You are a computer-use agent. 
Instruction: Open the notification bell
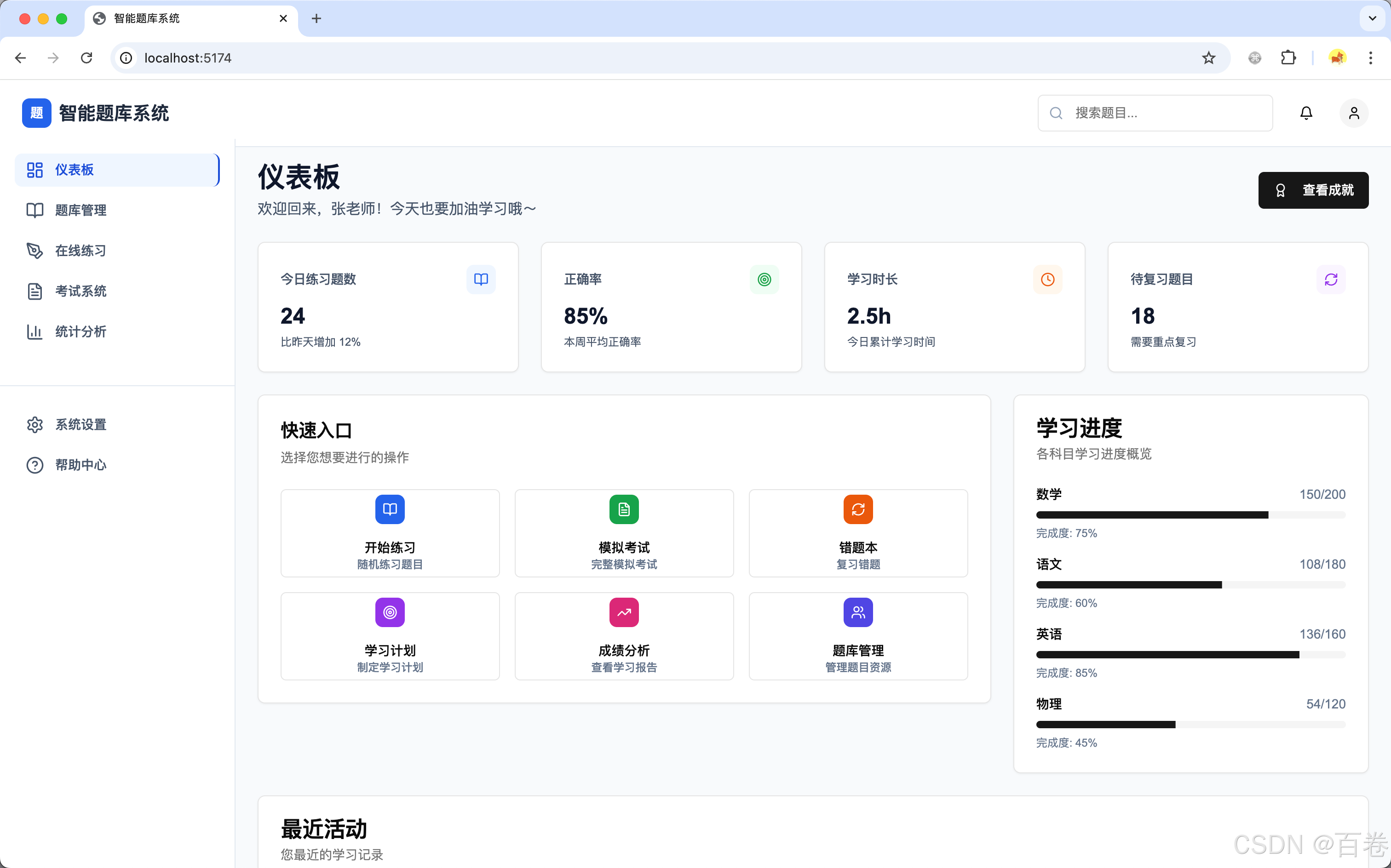coord(1305,113)
